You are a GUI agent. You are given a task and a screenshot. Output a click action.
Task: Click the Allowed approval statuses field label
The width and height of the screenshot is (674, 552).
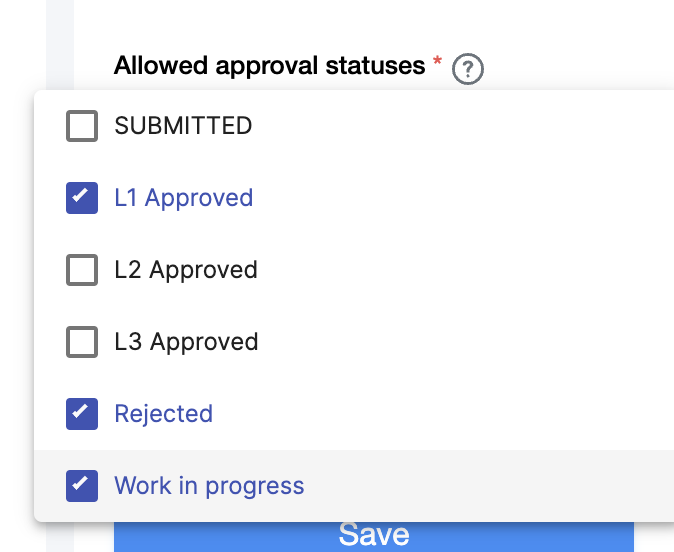(269, 66)
